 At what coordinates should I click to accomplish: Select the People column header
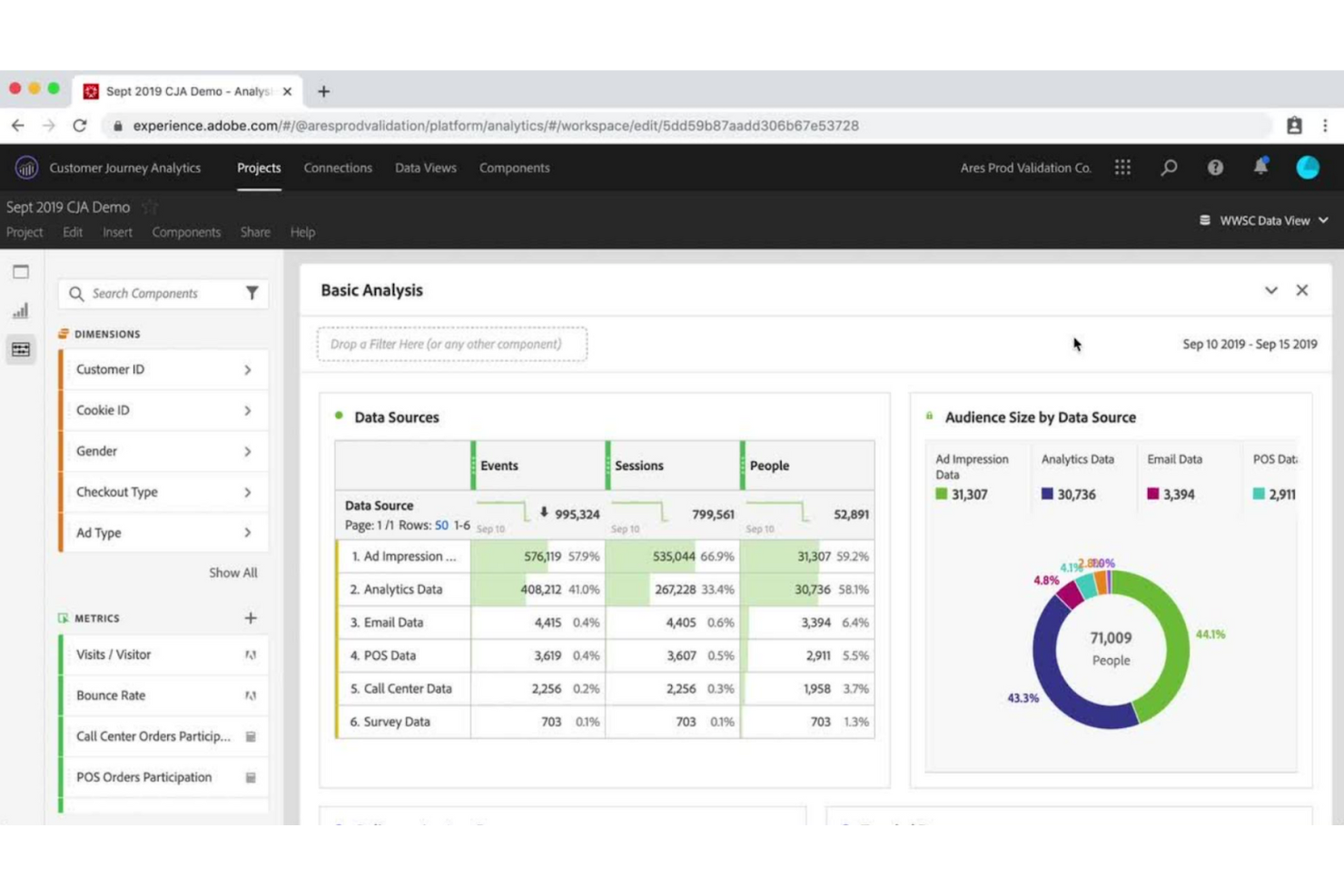(x=807, y=466)
